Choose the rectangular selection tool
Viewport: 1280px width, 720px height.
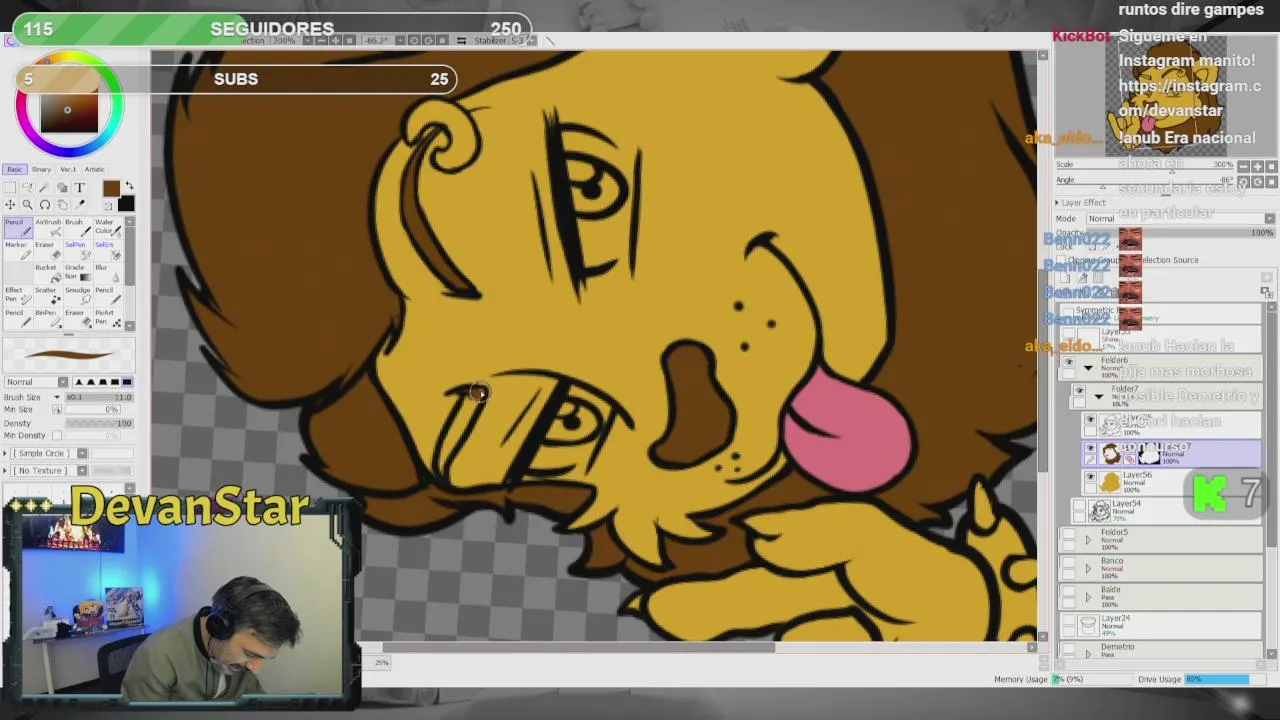[x=10, y=187]
